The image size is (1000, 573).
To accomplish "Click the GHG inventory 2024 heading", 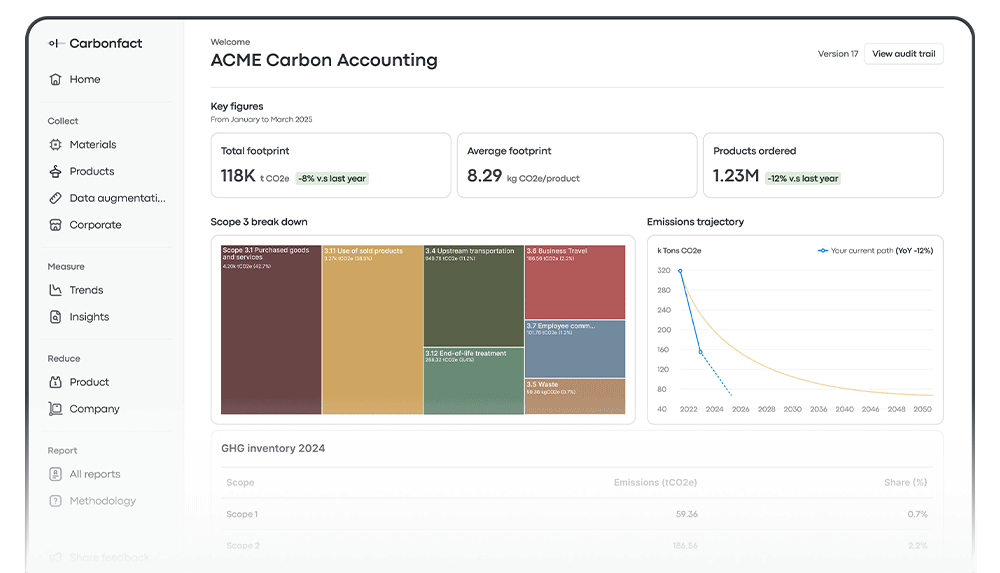I will [x=273, y=449].
